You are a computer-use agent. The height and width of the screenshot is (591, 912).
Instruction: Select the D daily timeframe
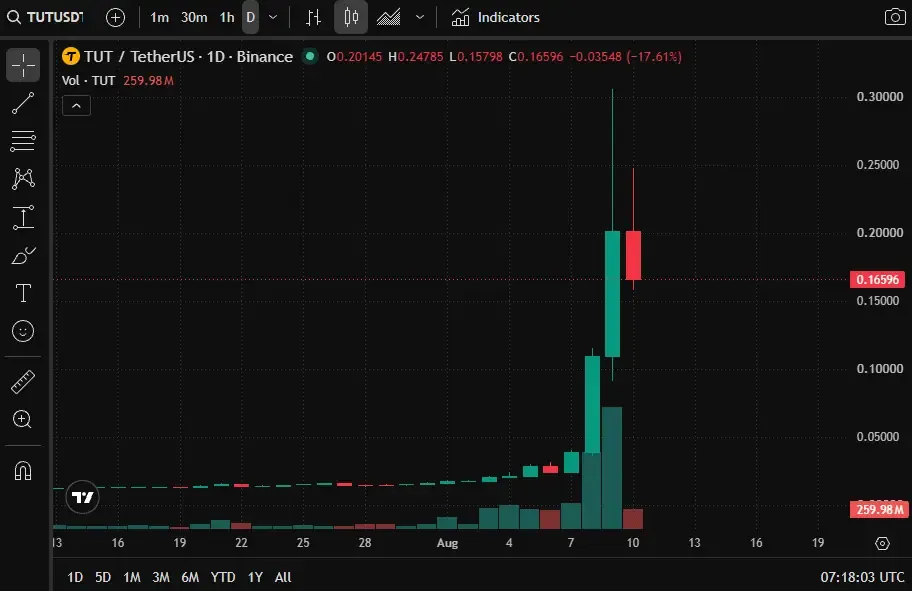(251, 17)
